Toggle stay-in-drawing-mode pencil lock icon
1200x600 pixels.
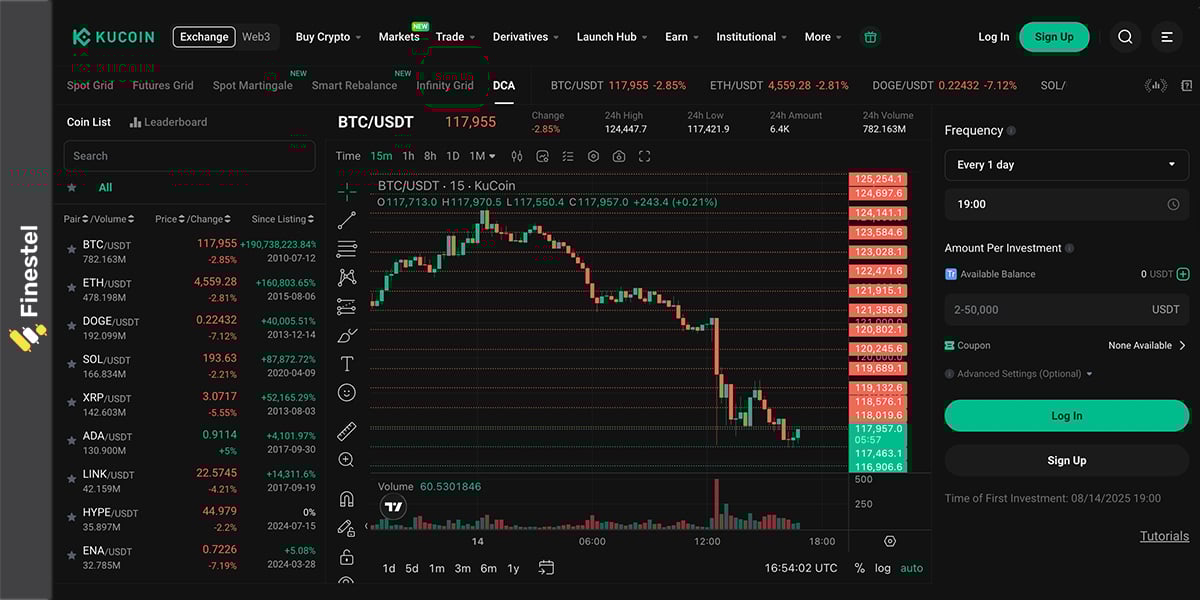347,527
